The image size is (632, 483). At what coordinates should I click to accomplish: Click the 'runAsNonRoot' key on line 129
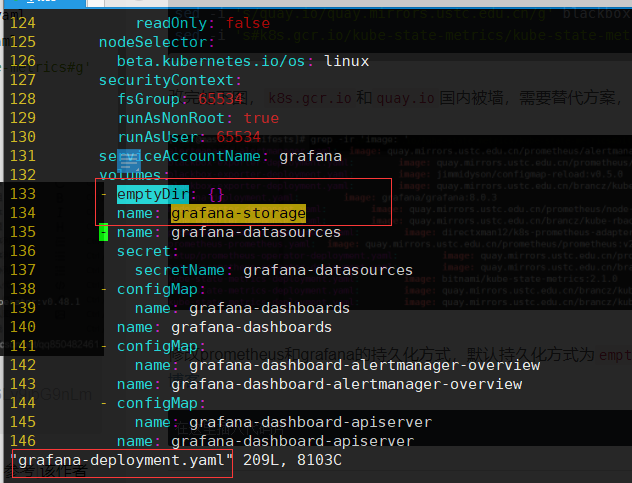(171, 118)
